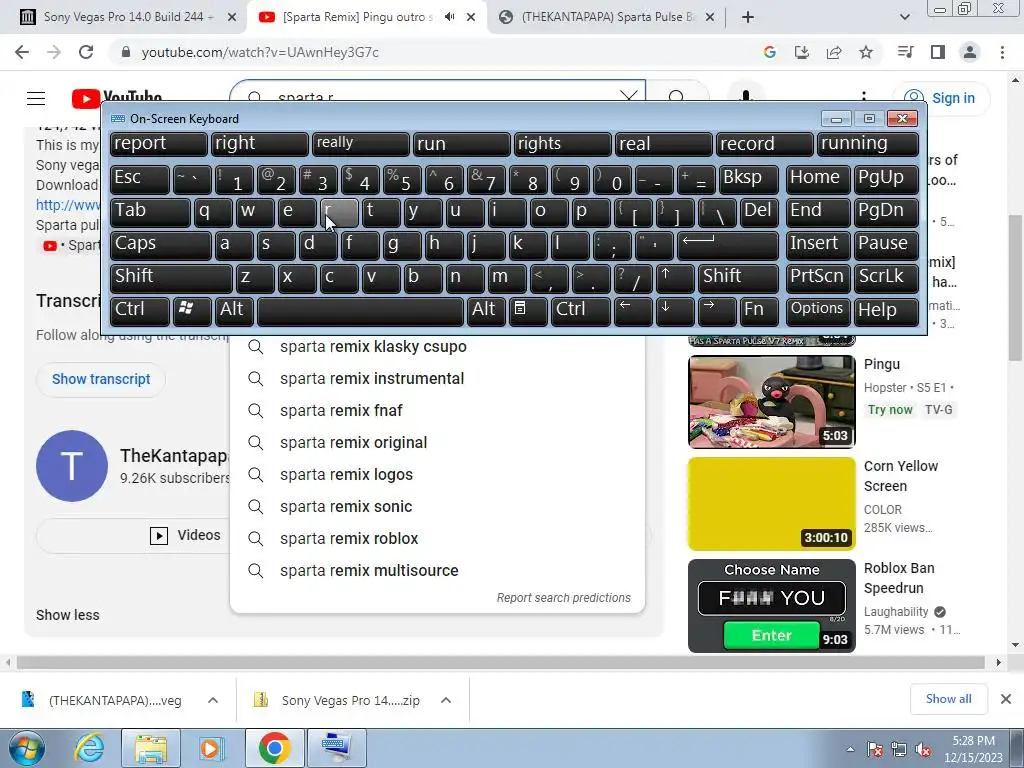This screenshot has height=768, width=1024.
Task: Expand the tab search chevron in Chrome
Action: click(904, 17)
